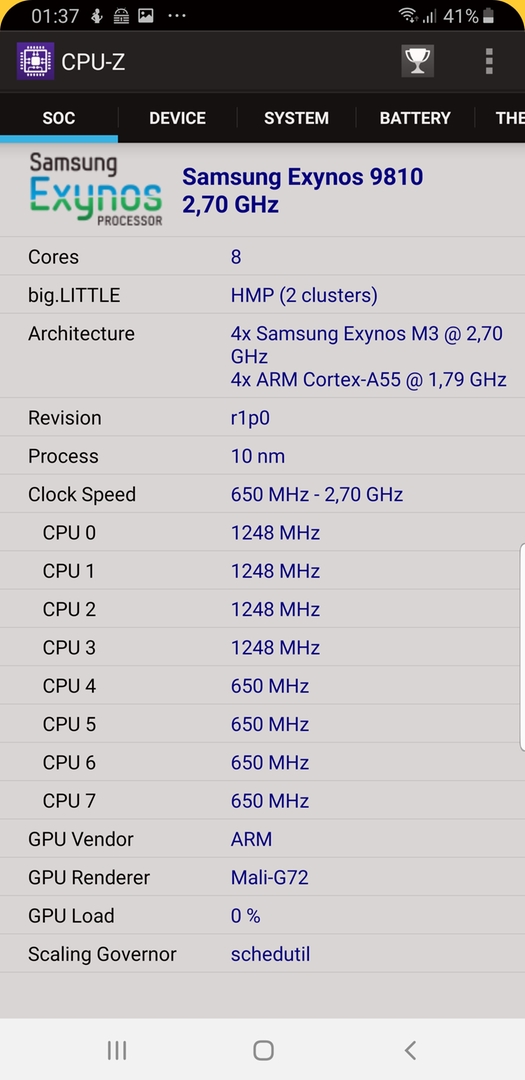
Task: Tap the Clock Speed row
Action: point(262,494)
